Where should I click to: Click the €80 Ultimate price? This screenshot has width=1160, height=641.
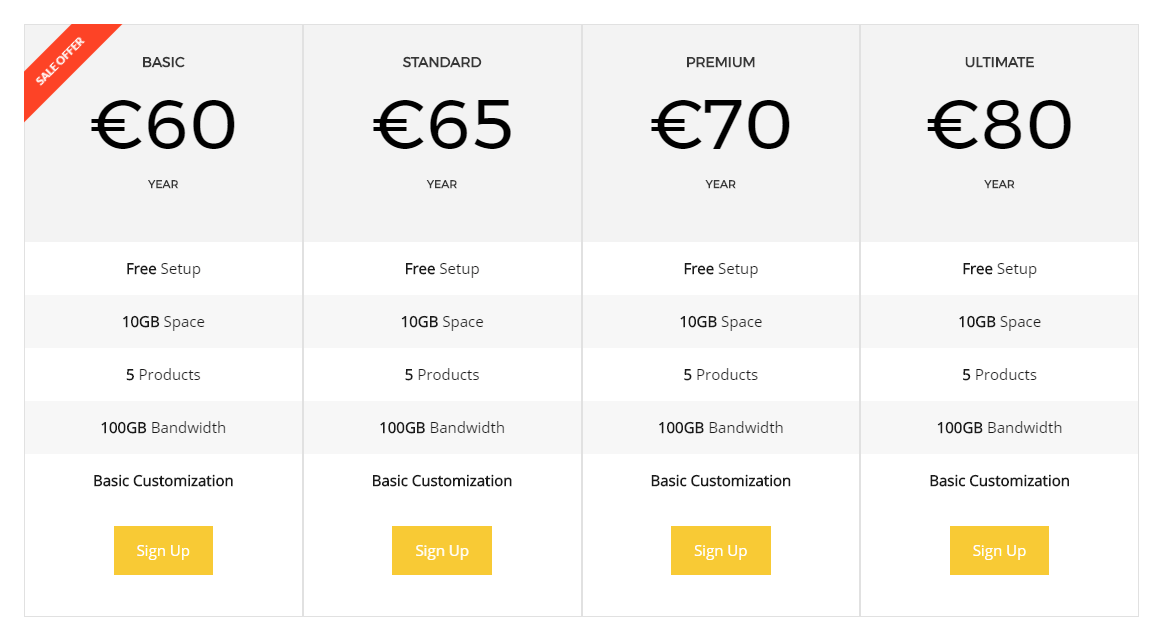999,126
